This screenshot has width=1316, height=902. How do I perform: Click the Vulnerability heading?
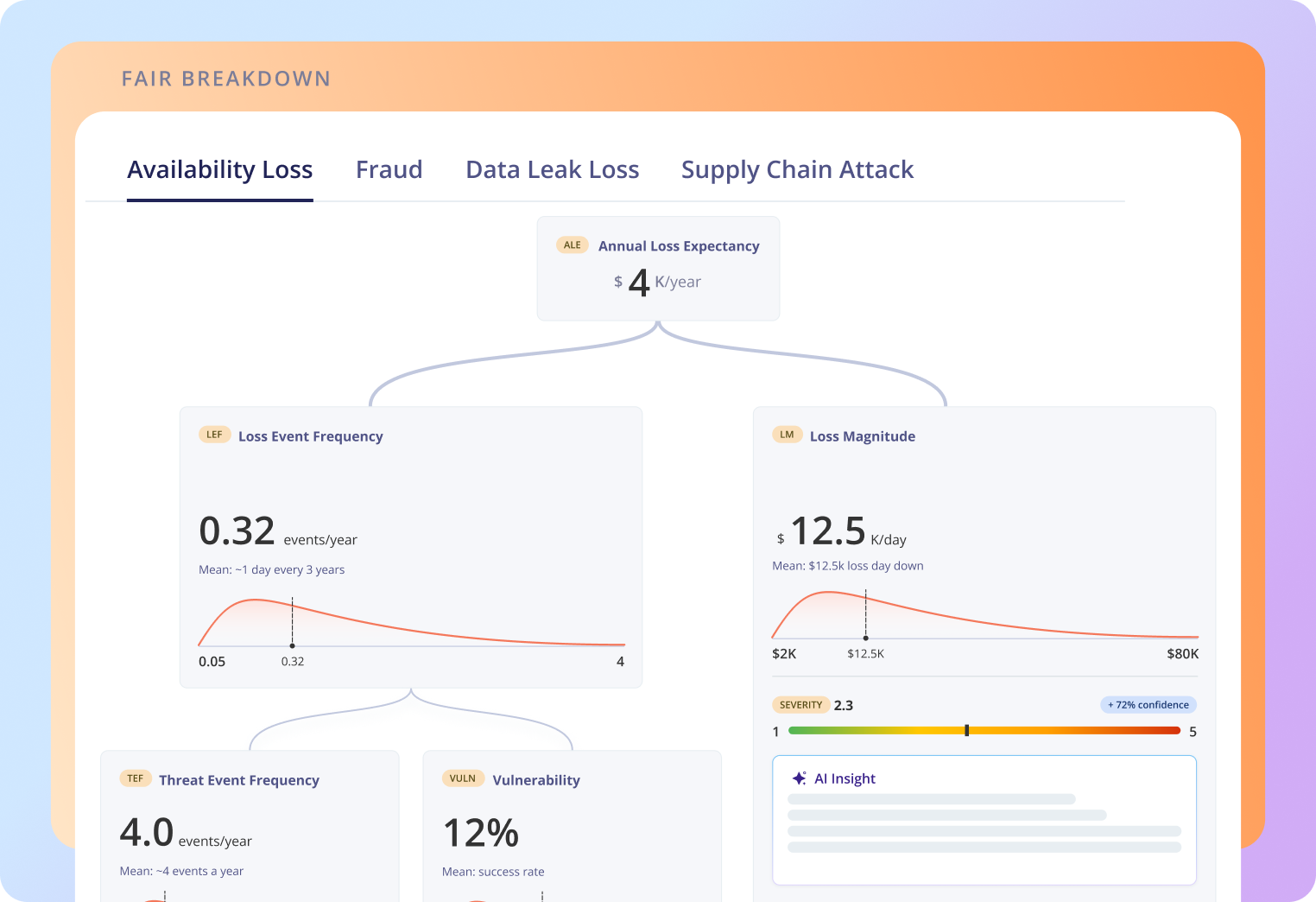(536, 780)
